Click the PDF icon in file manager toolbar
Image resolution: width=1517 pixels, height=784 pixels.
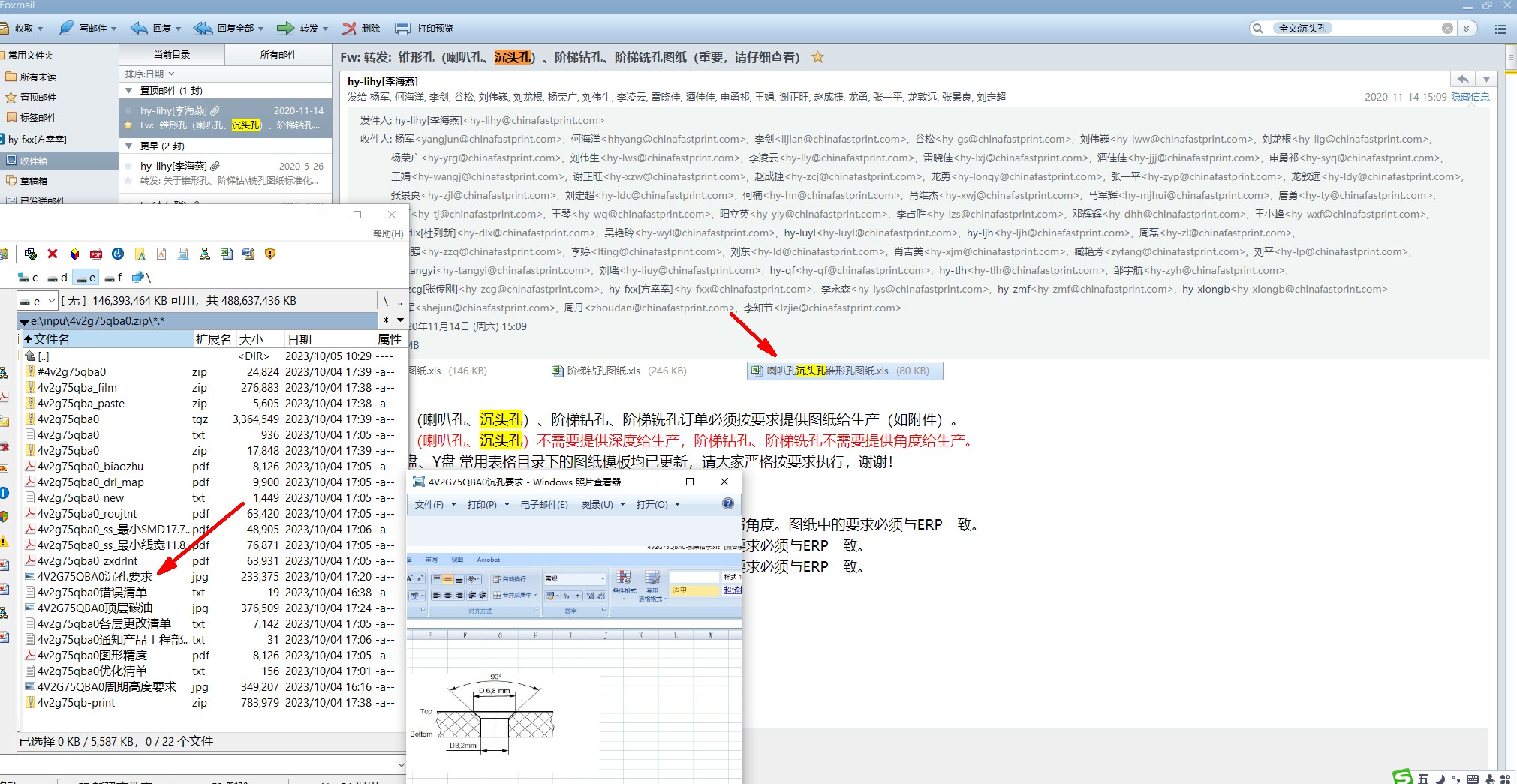pos(96,254)
